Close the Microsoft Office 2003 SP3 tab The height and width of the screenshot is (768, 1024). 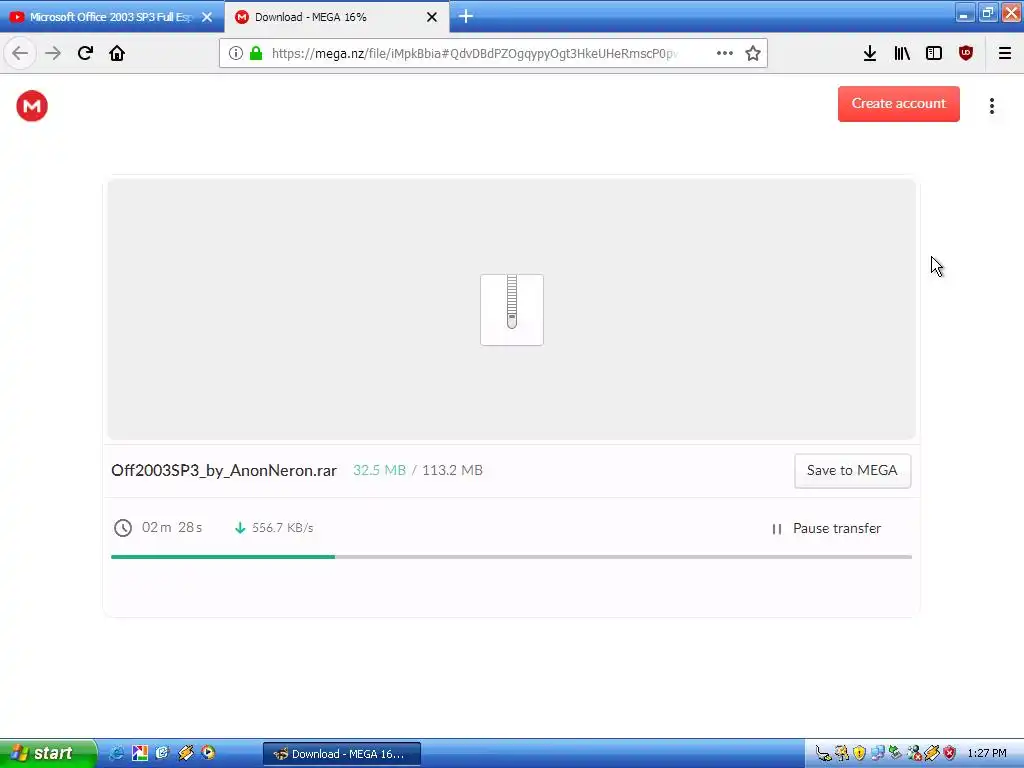click(x=207, y=17)
